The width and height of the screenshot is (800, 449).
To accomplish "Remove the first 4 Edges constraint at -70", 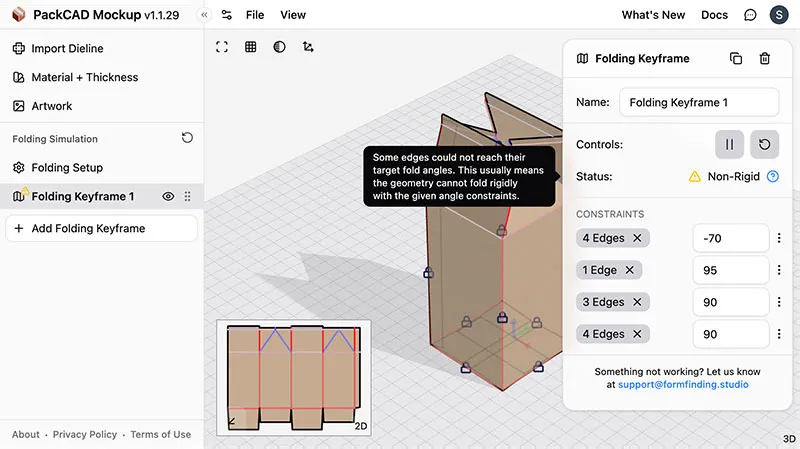I will [x=637, y=238].
